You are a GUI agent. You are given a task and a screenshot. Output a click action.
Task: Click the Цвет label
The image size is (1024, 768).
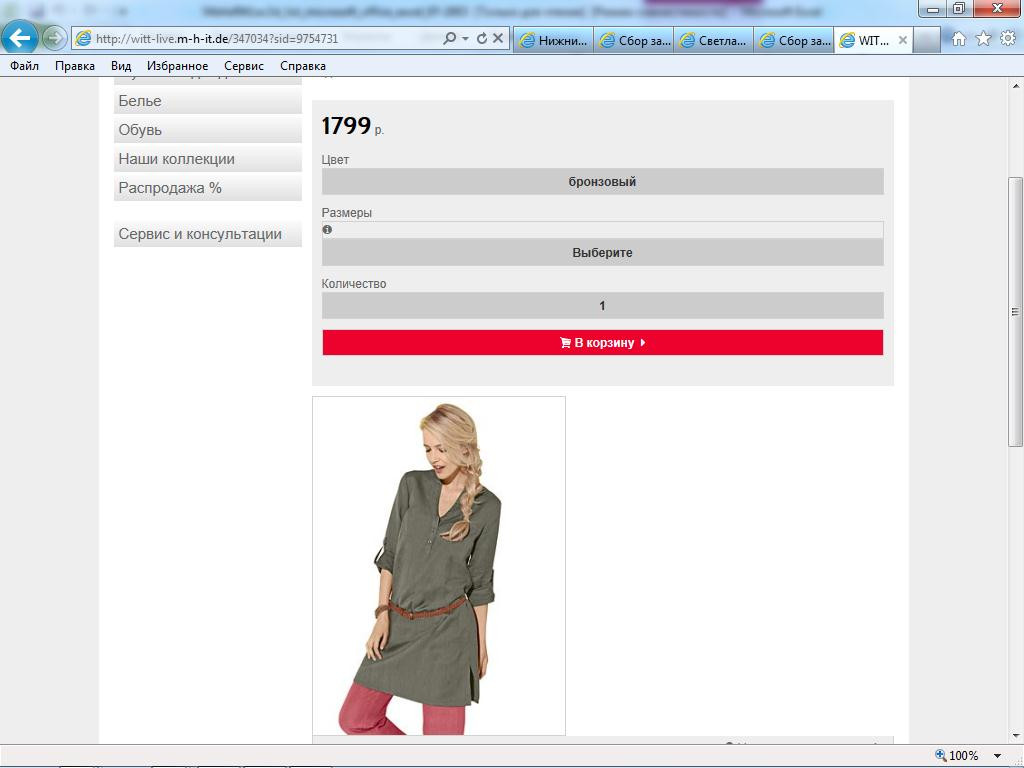pos(335,159)
